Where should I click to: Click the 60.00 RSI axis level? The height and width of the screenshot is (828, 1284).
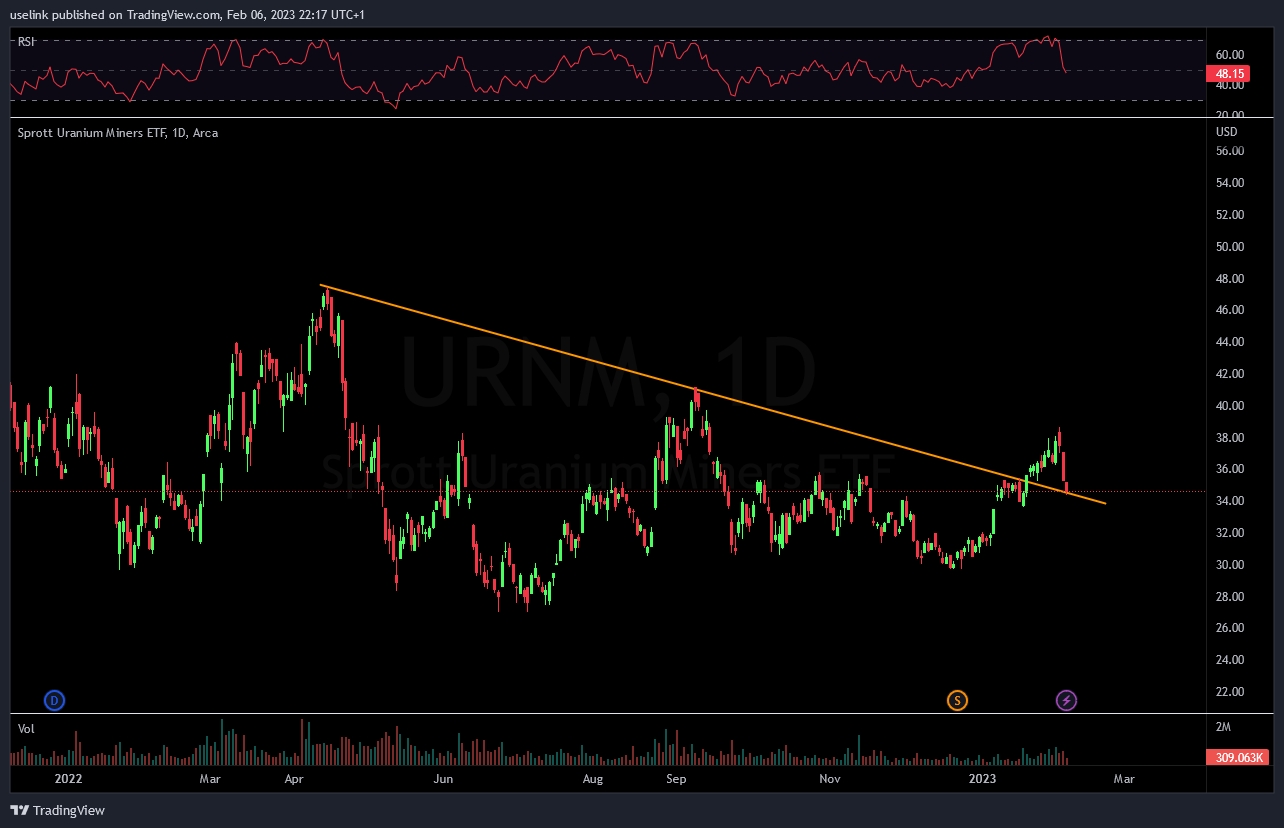tap(1229, 54)
